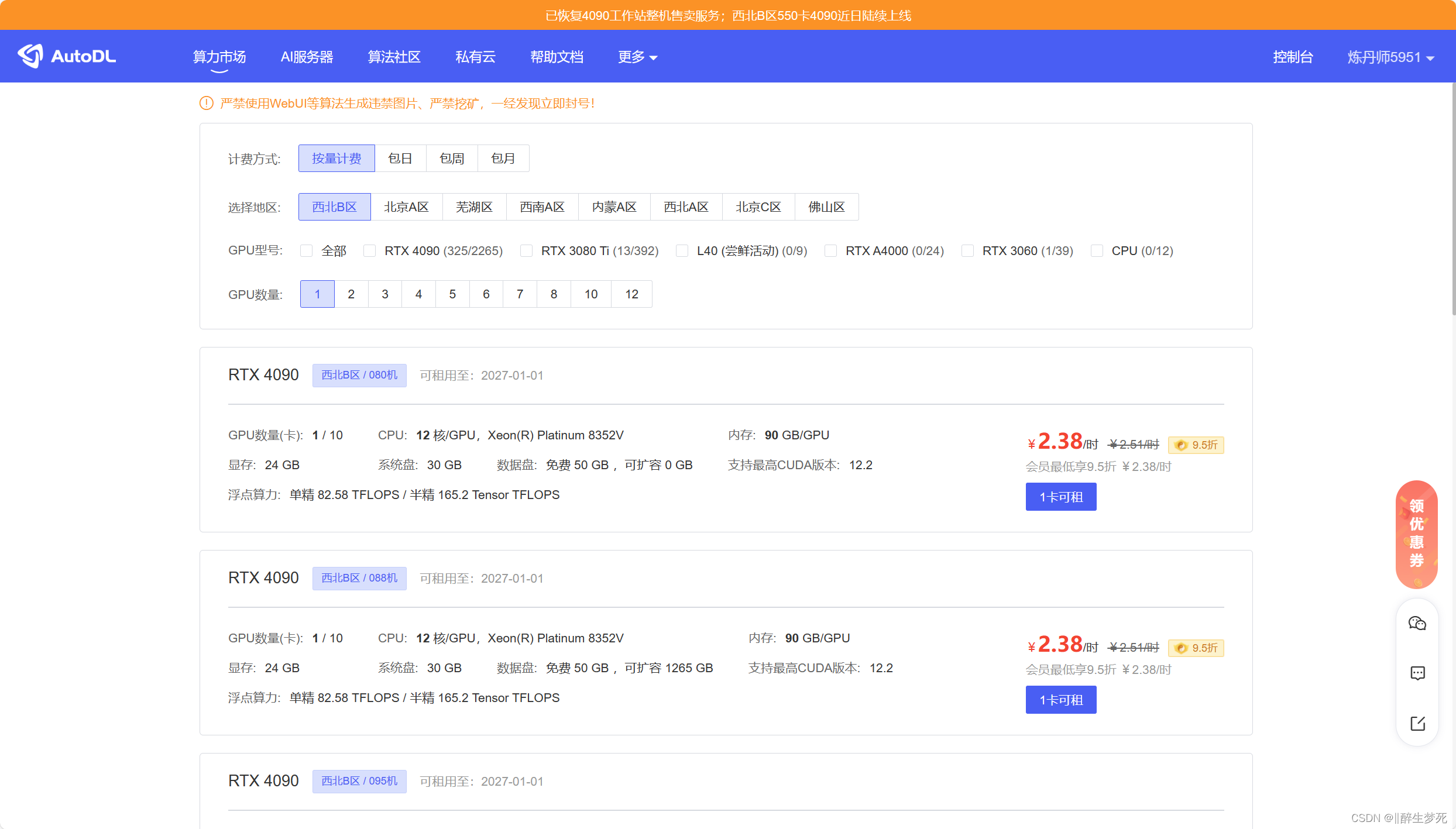This screenshot has width=1456, height=829.
Task: Set GPU count to 7
Action: pyautogui.click(x=520, y=294)
